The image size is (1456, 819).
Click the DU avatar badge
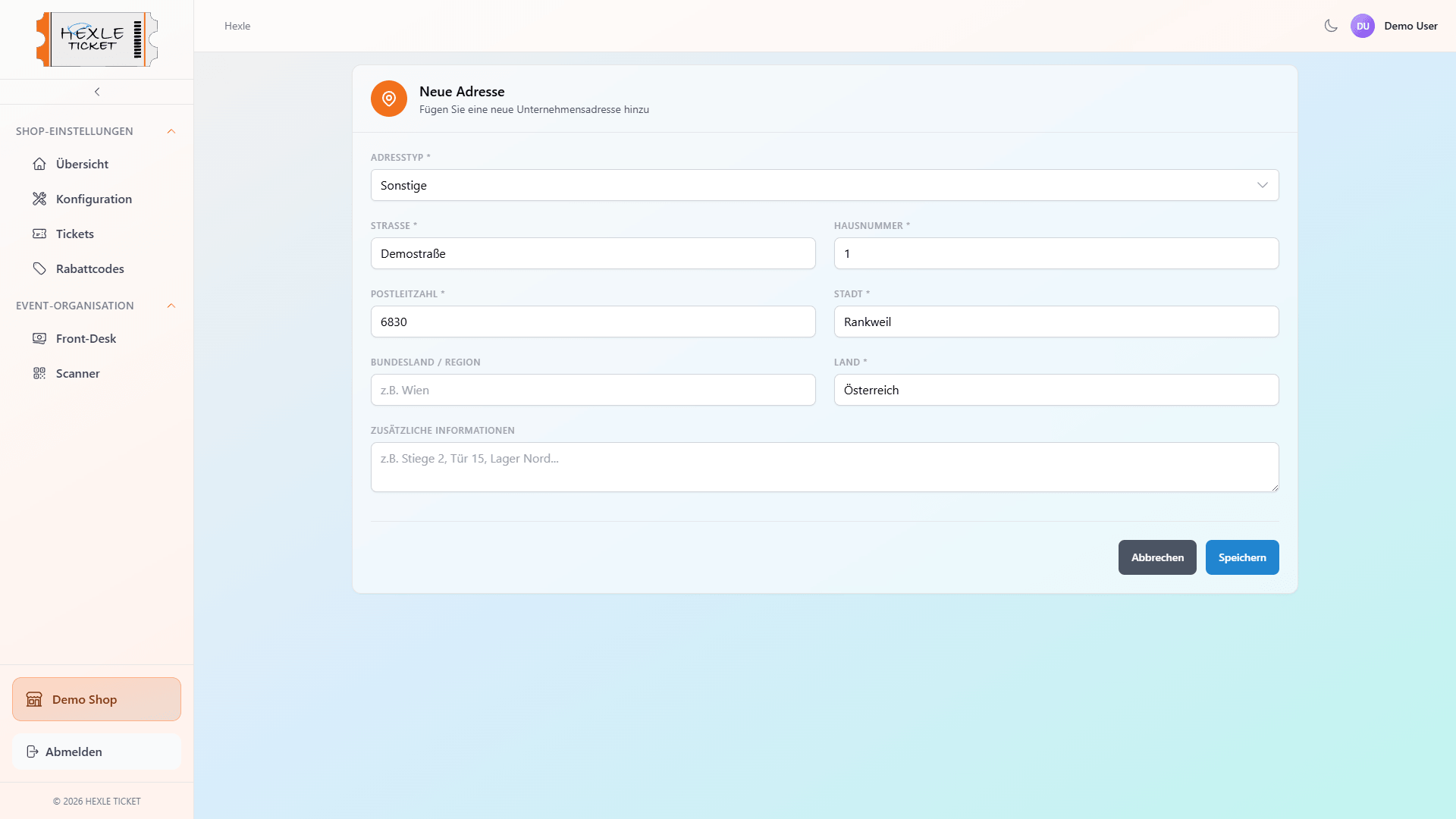(x=1363, y=25)
